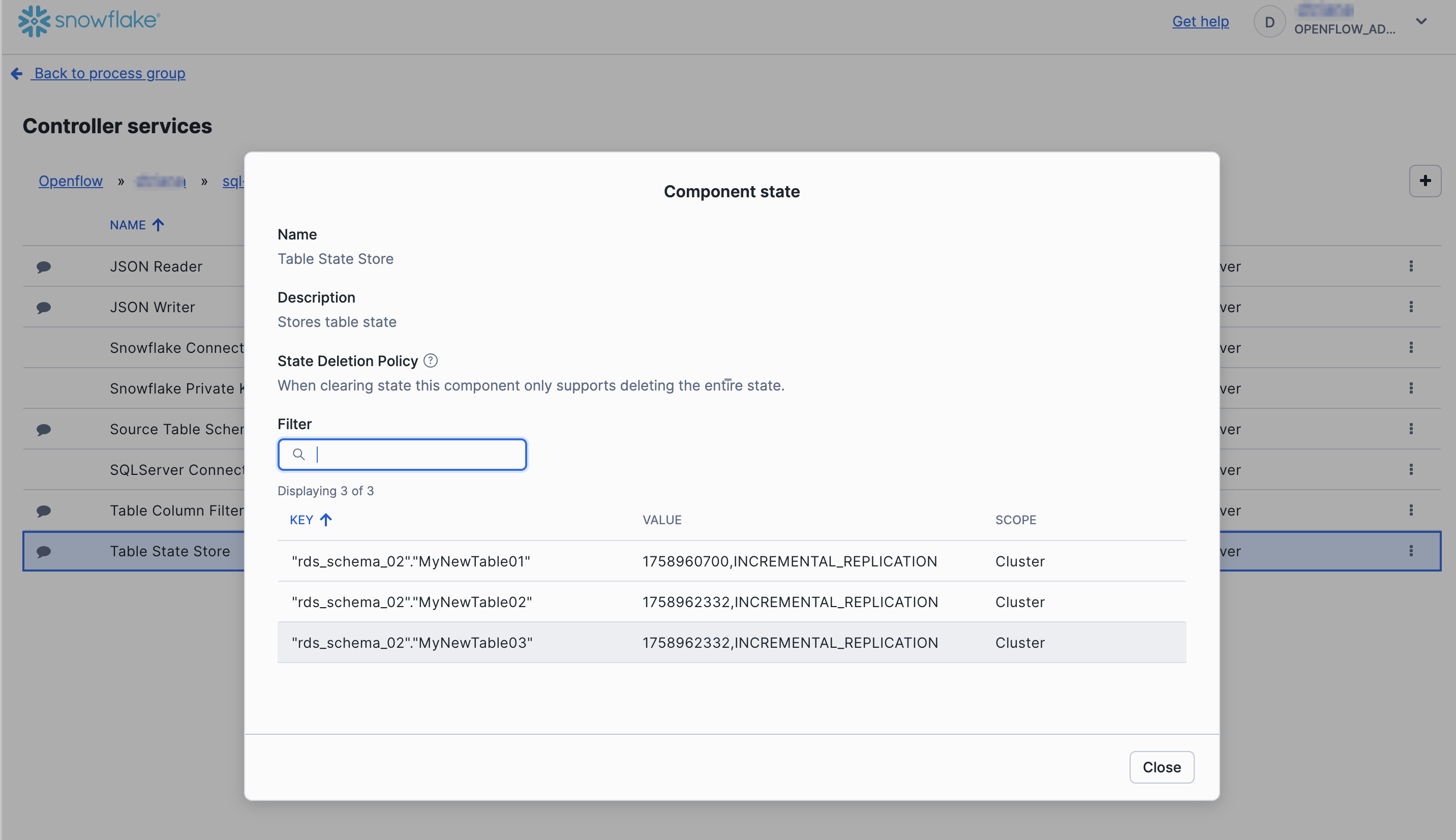1456x840 pixels.
Task: Open three-dot menu for JSON Reader row
Action: pos(1411,266)
